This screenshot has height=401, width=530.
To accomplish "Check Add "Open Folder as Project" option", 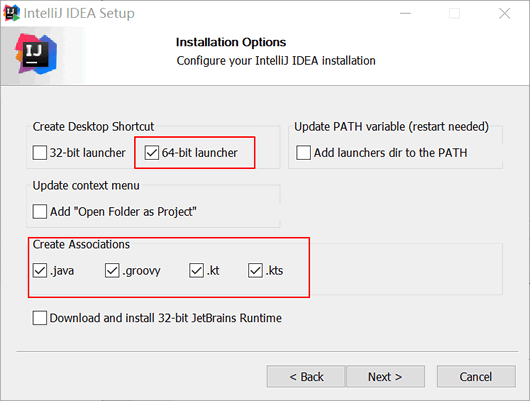I will (x=40, y=212).
